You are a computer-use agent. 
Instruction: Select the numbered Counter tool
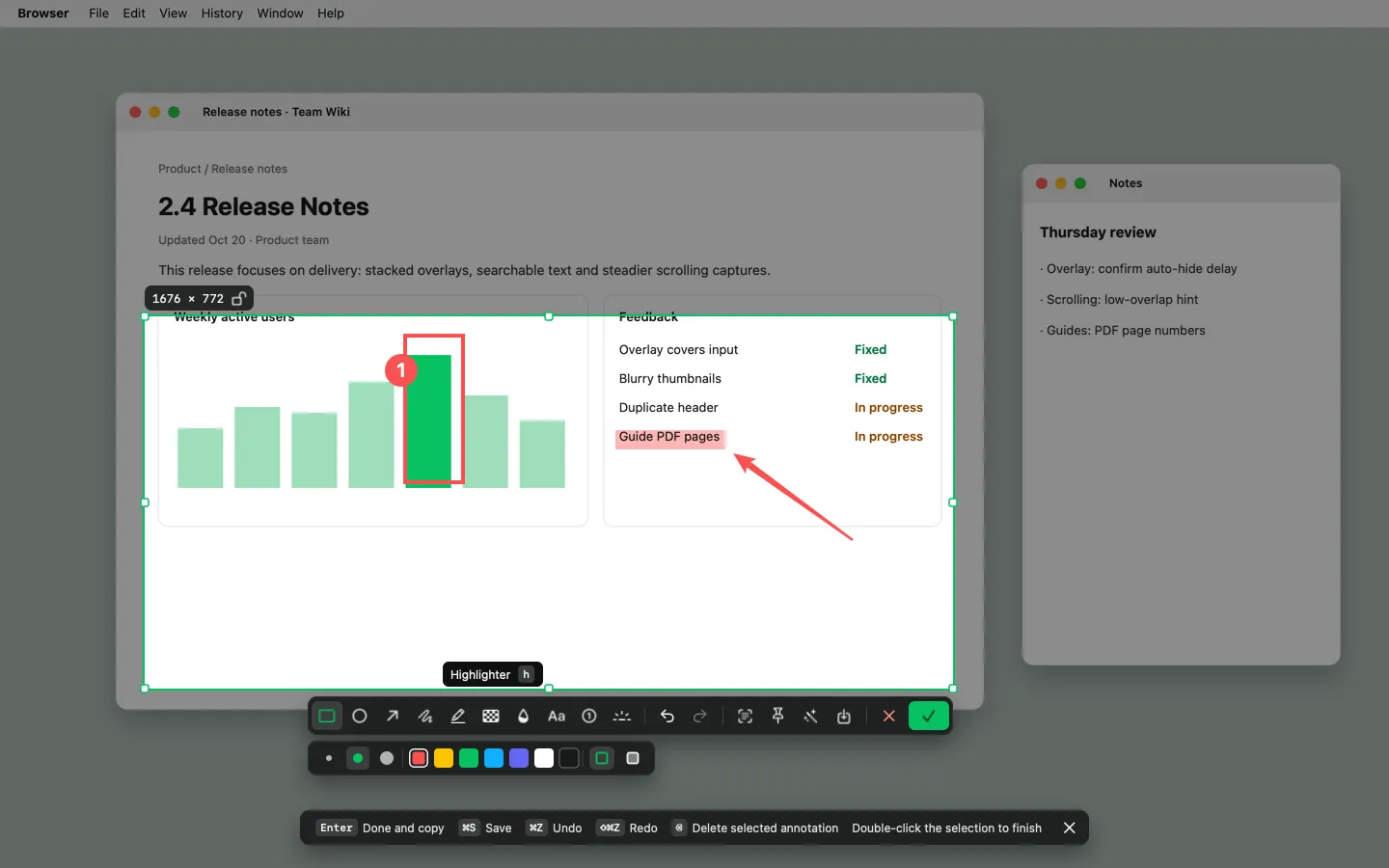(x=589, y=717)
